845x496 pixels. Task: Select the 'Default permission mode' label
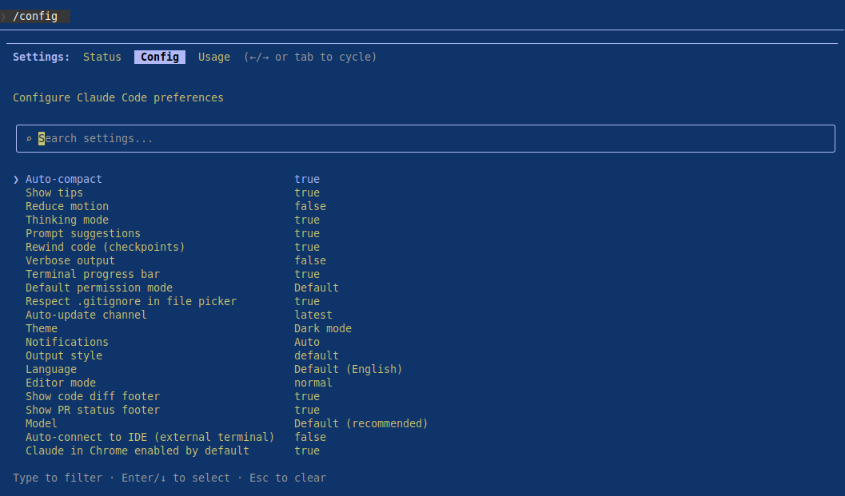(99, 288)
